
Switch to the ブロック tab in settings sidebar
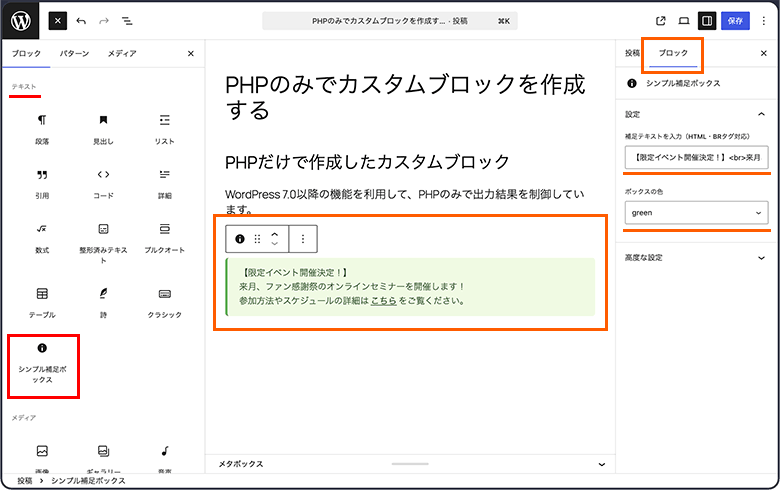coord(673,53)
